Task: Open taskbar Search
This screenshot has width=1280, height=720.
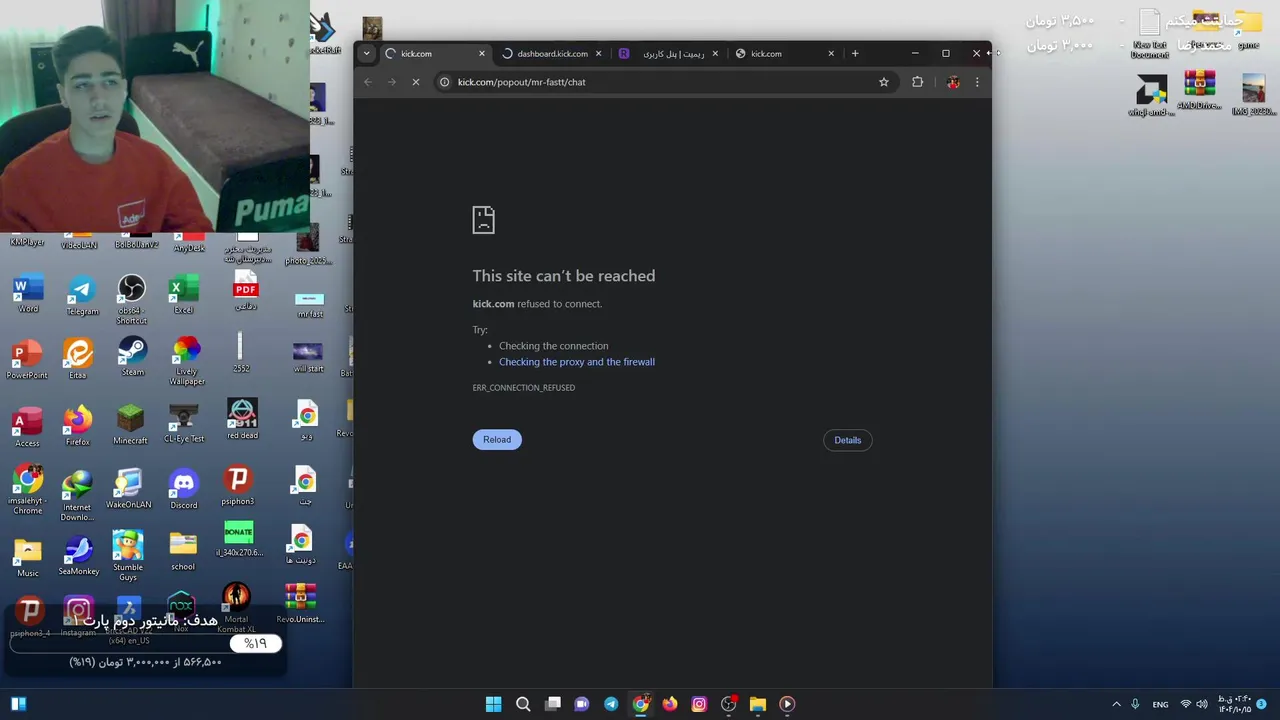Action: pos(523,704)
